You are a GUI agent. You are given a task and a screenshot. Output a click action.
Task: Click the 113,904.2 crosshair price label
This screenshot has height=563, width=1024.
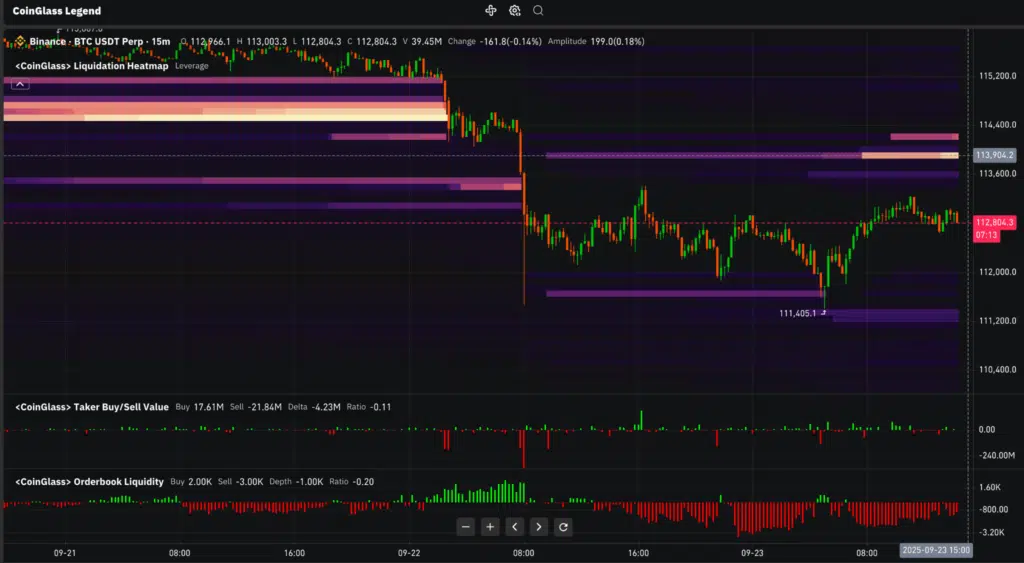pyautogui.click(x=994, y=155)
